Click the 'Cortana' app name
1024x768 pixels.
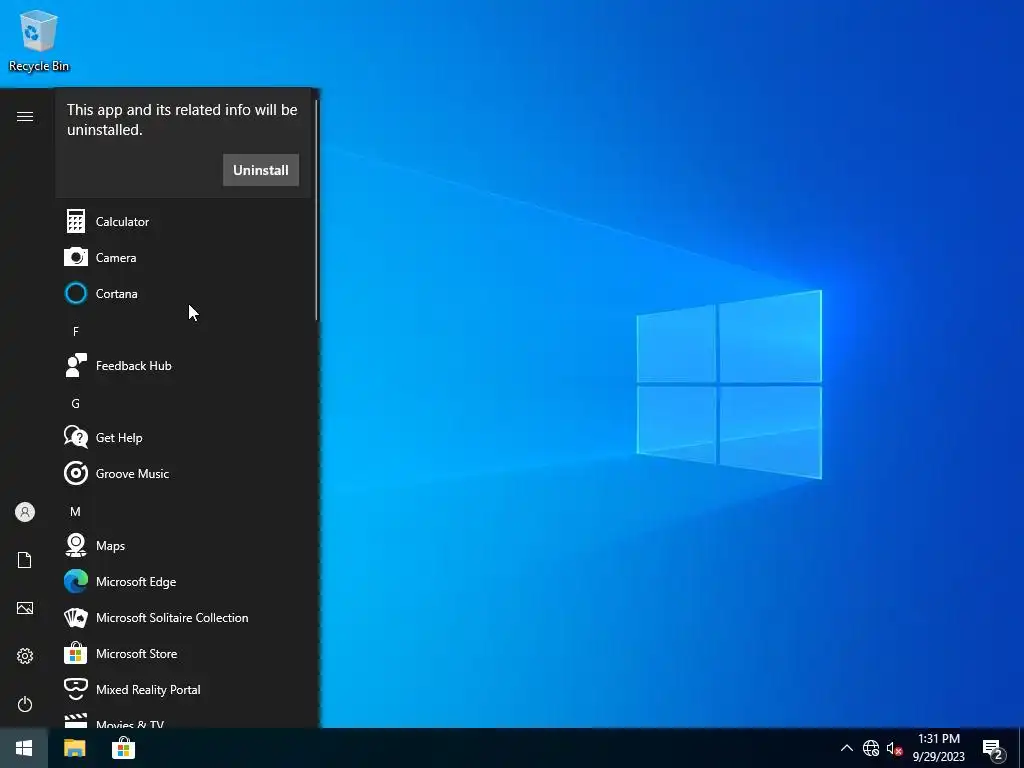click(116, 293)
